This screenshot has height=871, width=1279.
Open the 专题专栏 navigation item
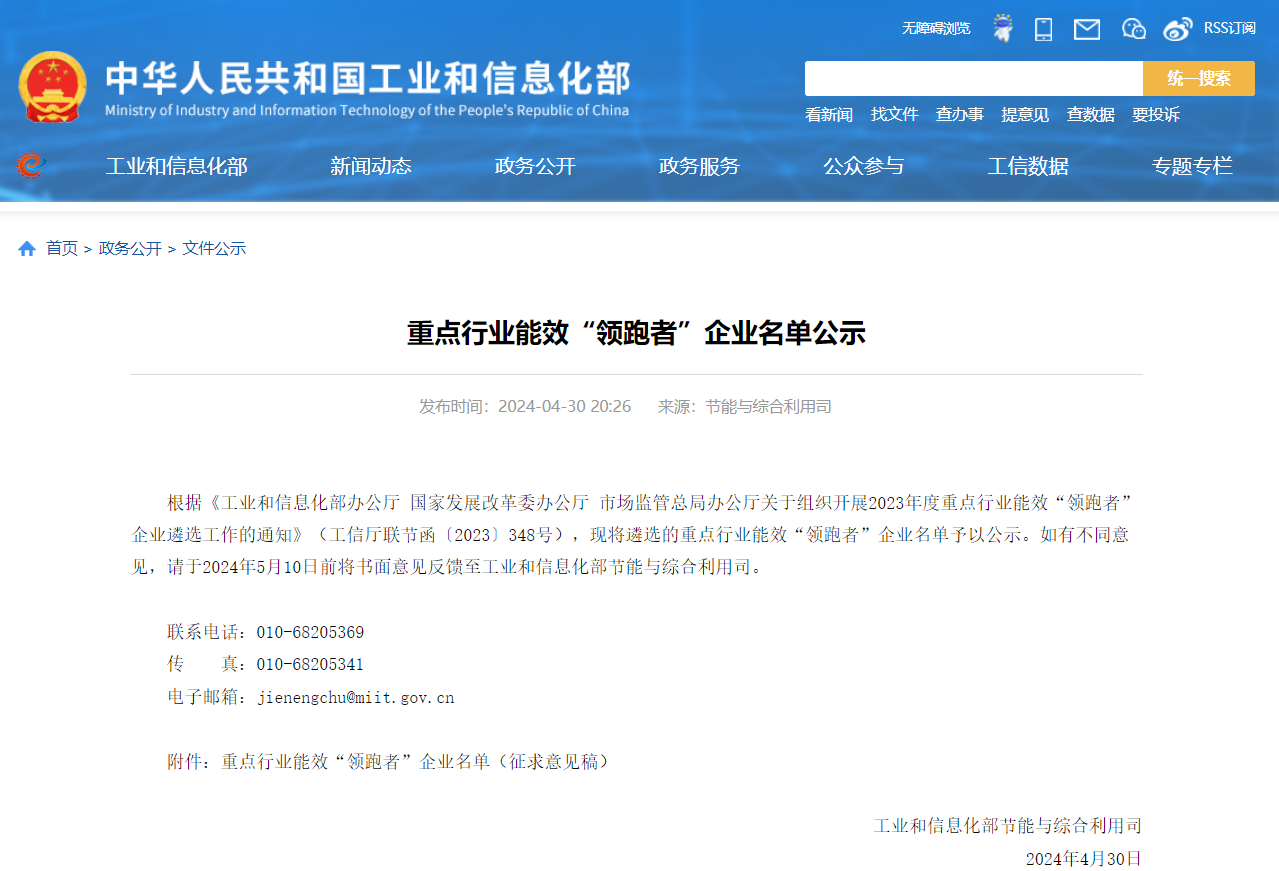pos(1192,166)
